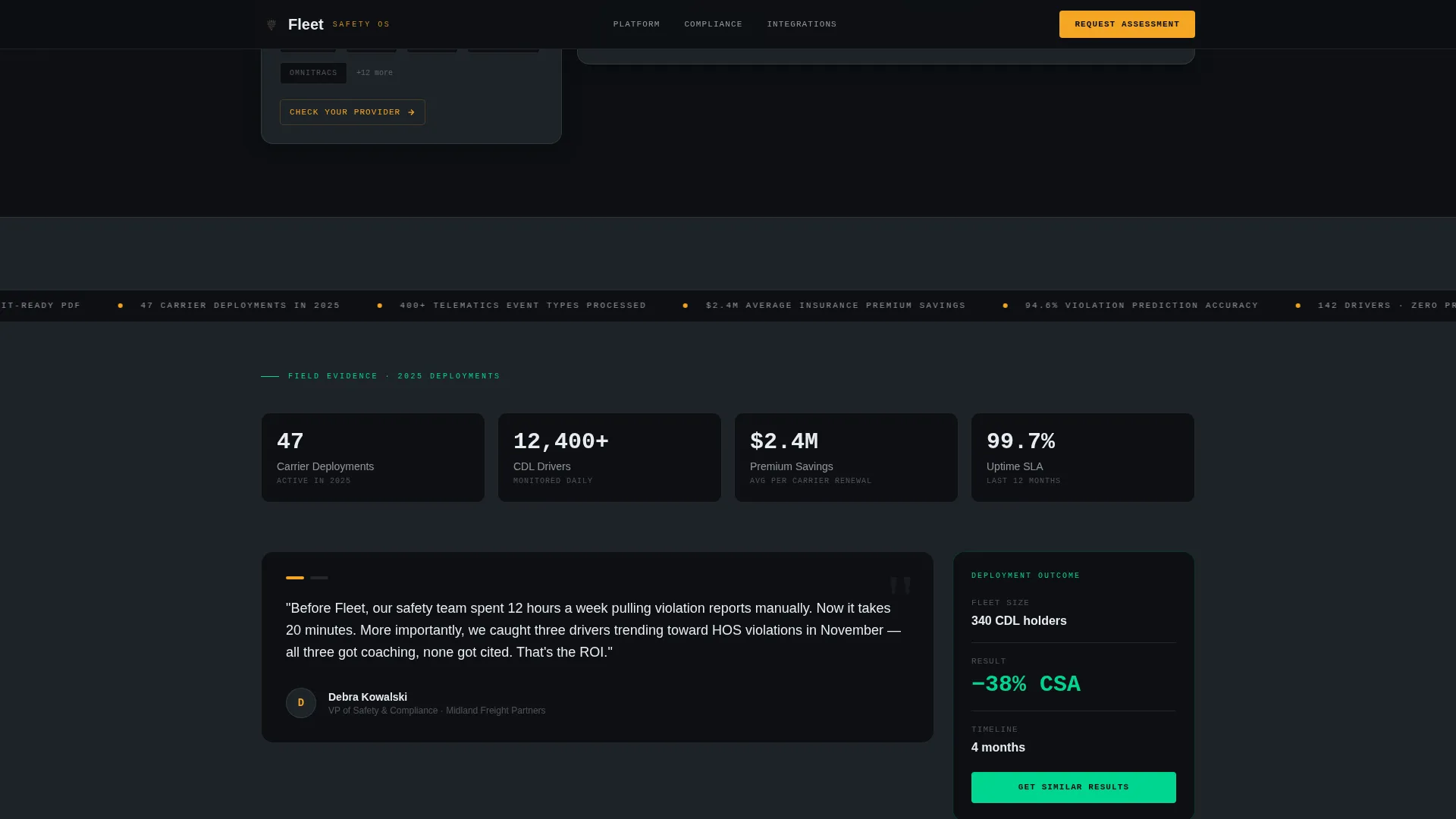Click the Request Assessment button
This screenshot has width=1456, height=819.
[x=1127, y=24]
